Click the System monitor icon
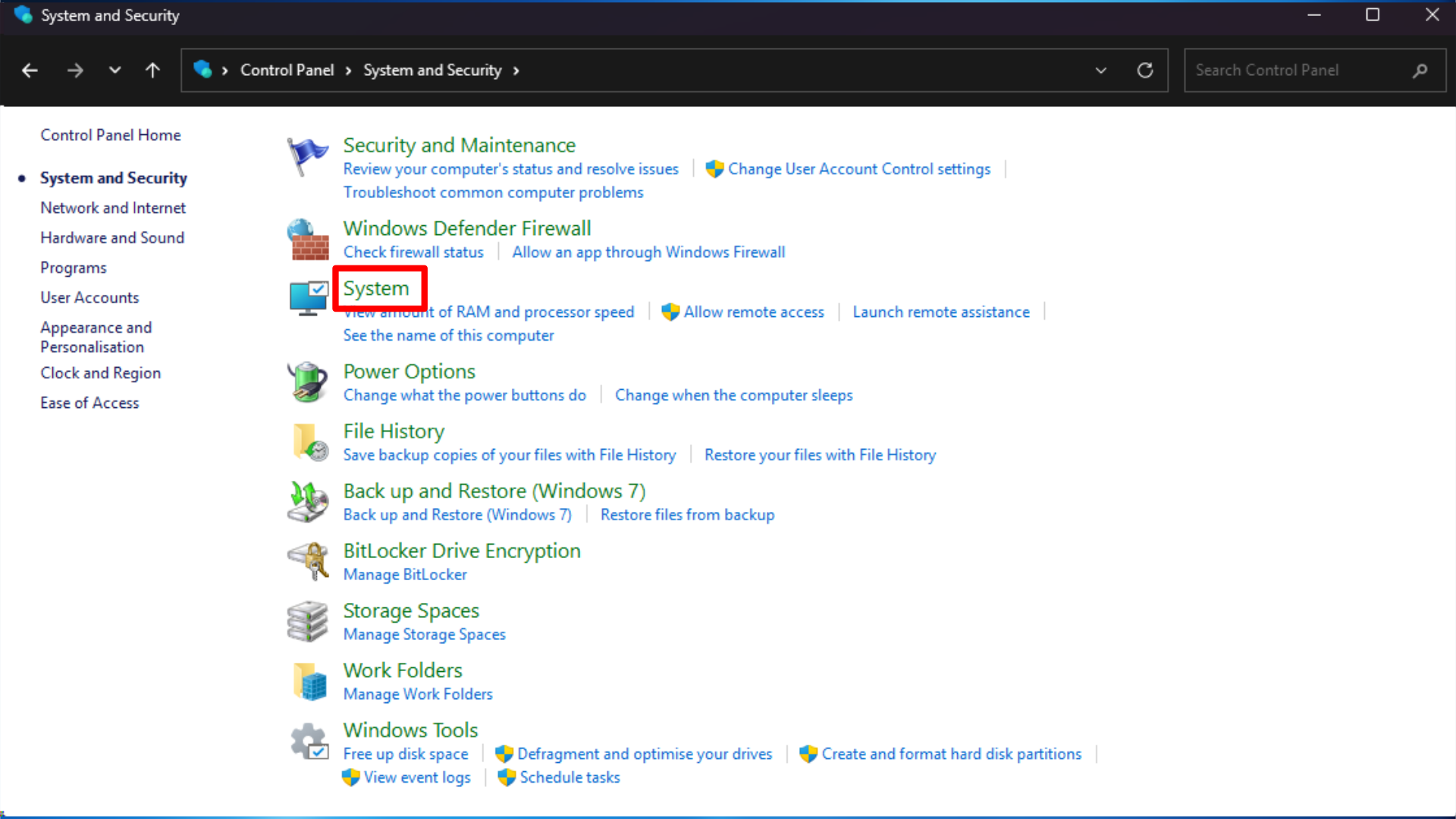Image resolution: width=1456 pixels, height=819 pixels. tap(307, 298)
